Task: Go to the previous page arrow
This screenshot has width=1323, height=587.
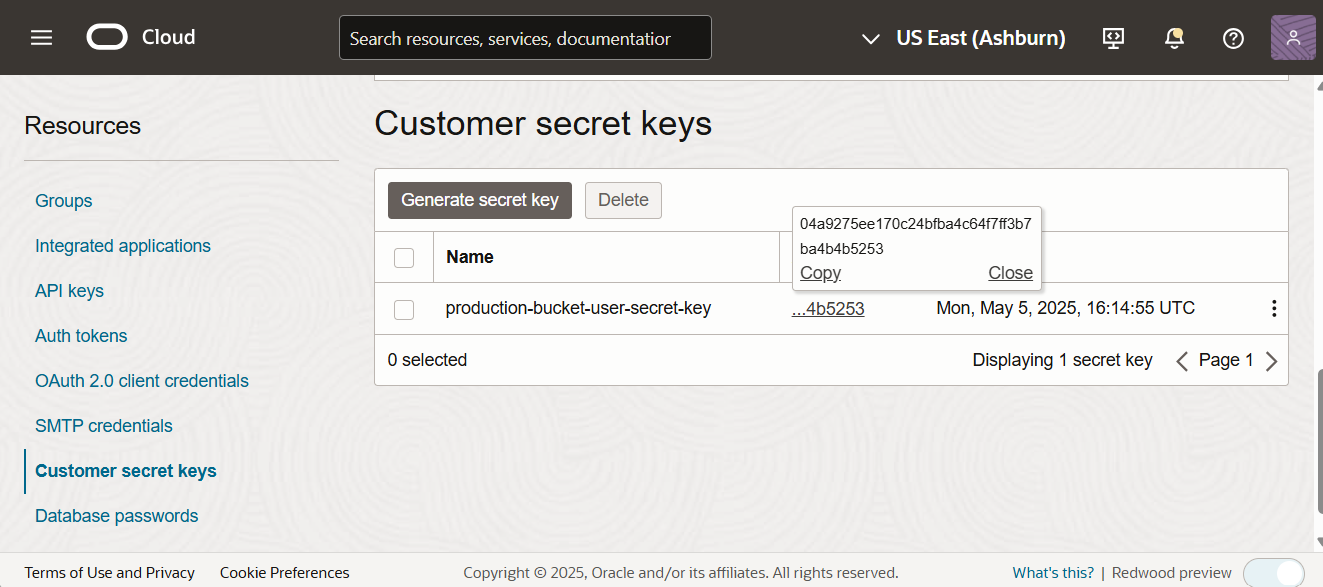Action: click(x=1182, y=361)
